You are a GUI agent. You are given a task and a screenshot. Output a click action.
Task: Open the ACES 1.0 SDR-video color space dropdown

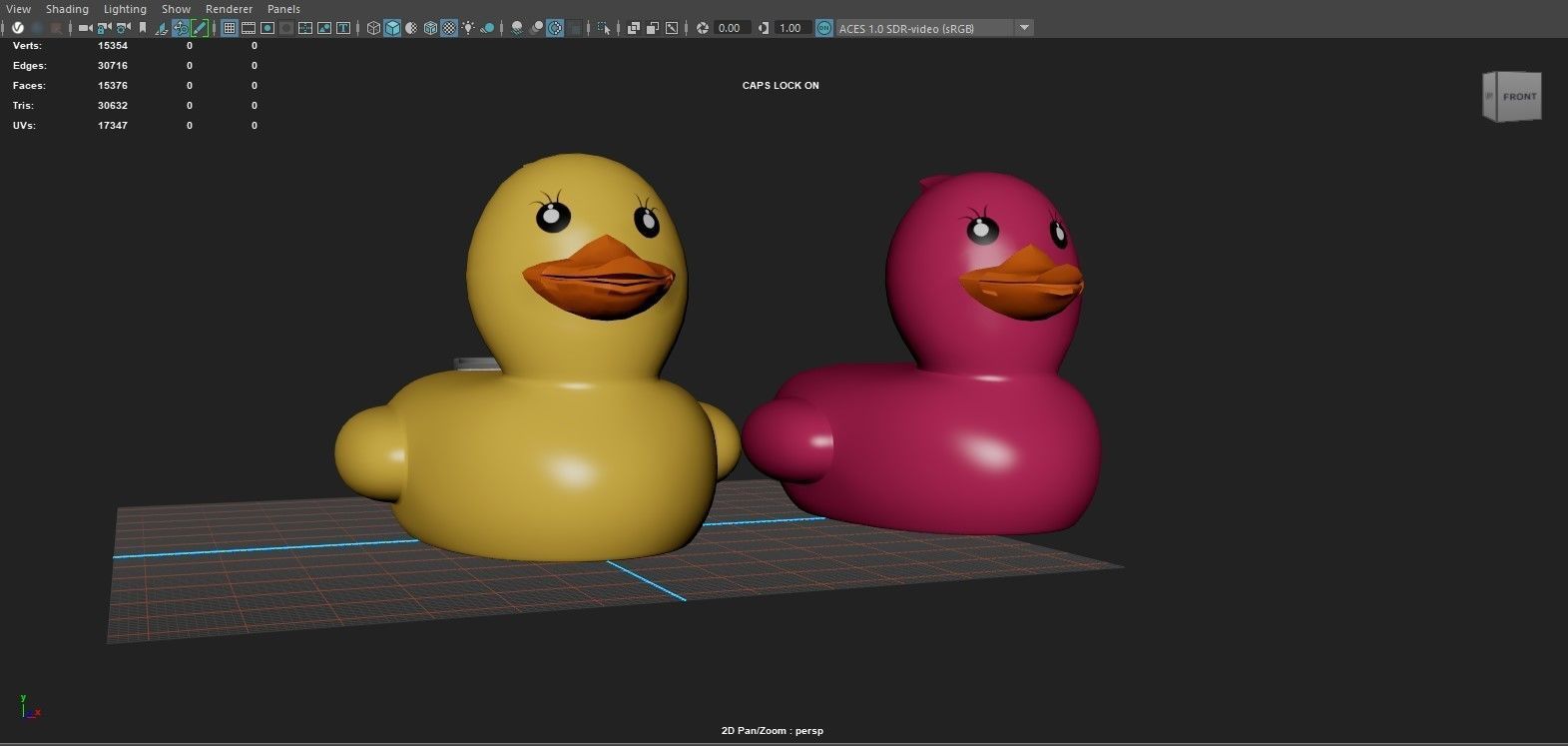[x=935, y=28]
